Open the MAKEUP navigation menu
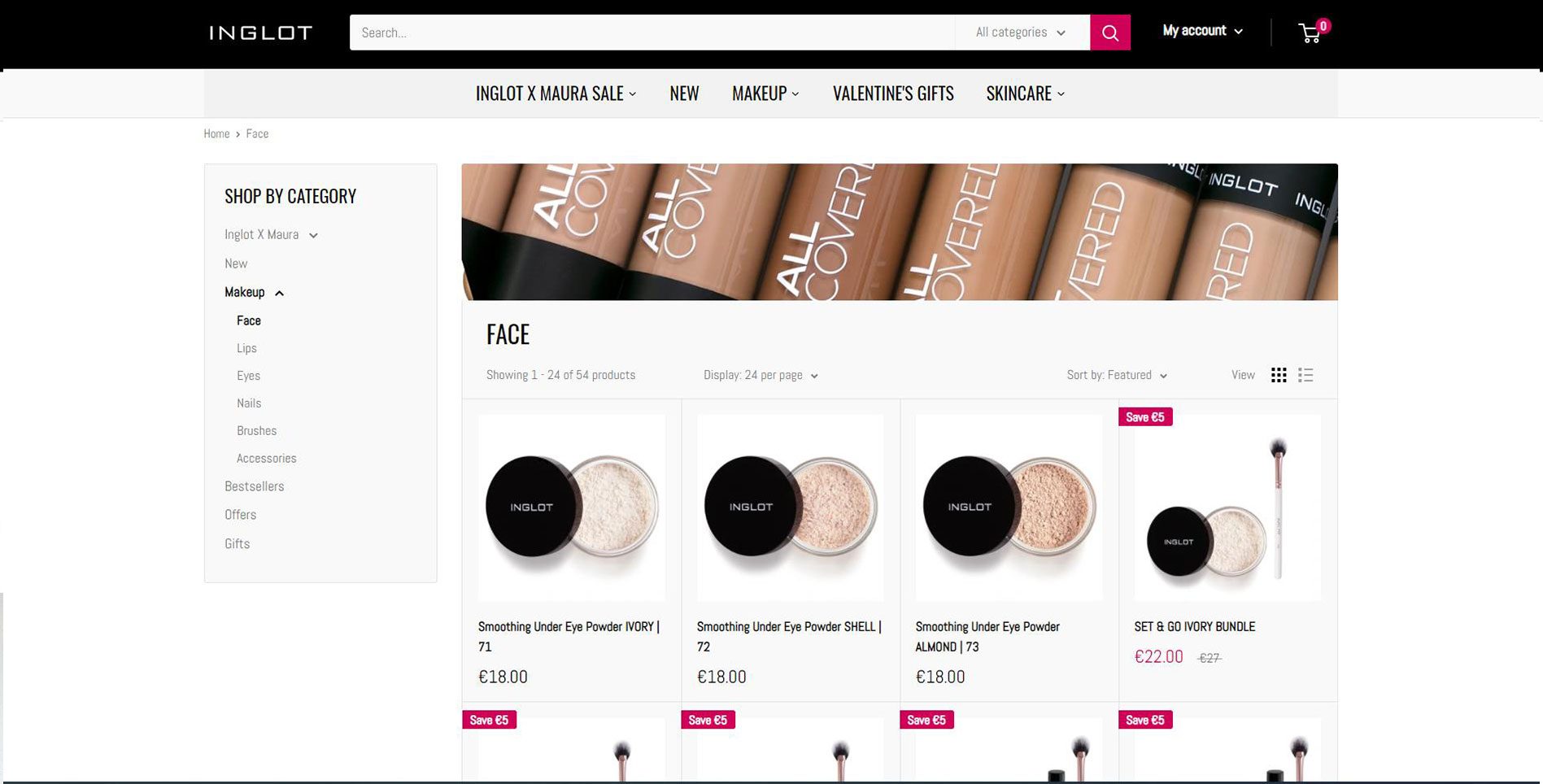Viewport: 1543px width, 784px height. [x=765, y=94]
